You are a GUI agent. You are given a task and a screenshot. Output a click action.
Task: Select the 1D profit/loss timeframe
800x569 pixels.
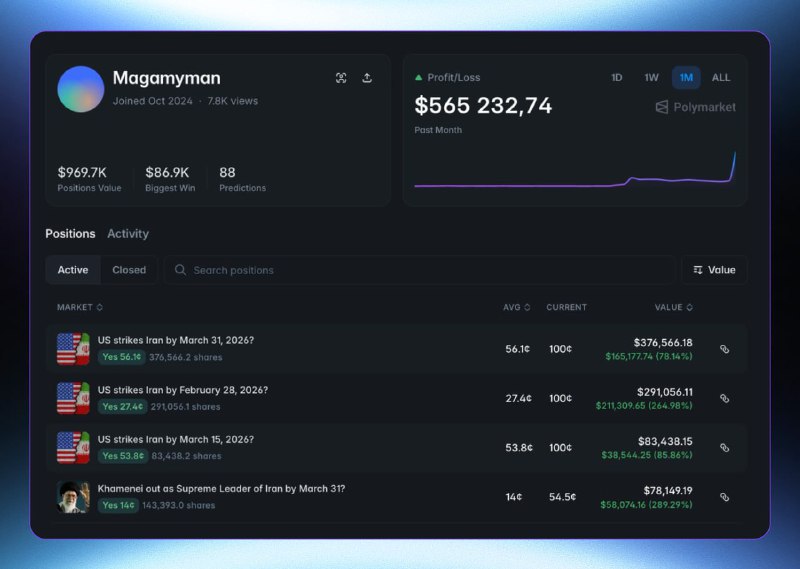tap(617, 78)
